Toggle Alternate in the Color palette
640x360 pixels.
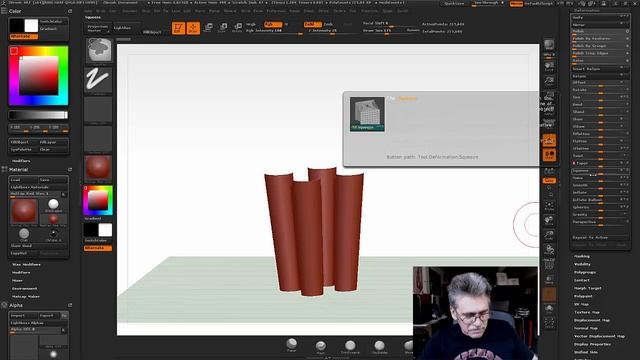coord(24,36)
